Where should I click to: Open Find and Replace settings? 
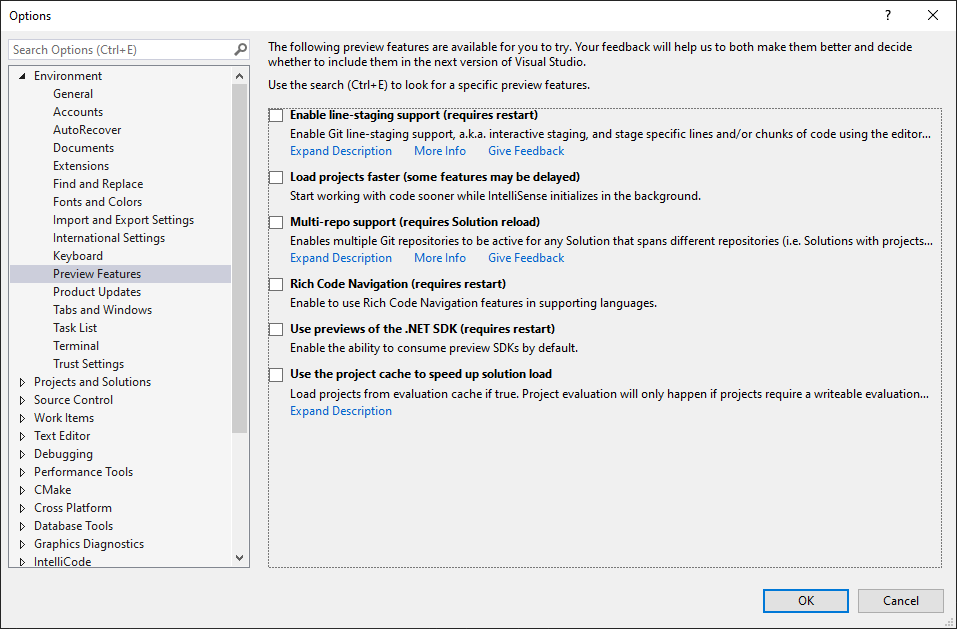coord(98,184)
